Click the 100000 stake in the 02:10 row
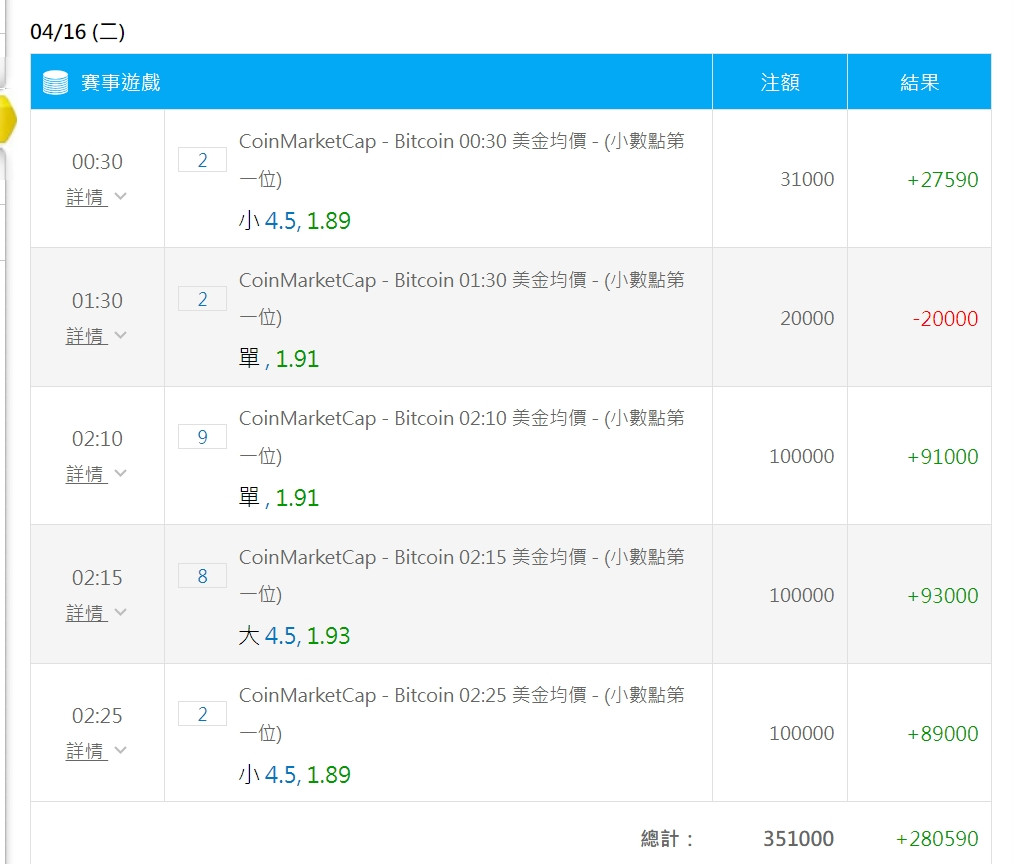 pyautogui.click(x=801, y=457)
